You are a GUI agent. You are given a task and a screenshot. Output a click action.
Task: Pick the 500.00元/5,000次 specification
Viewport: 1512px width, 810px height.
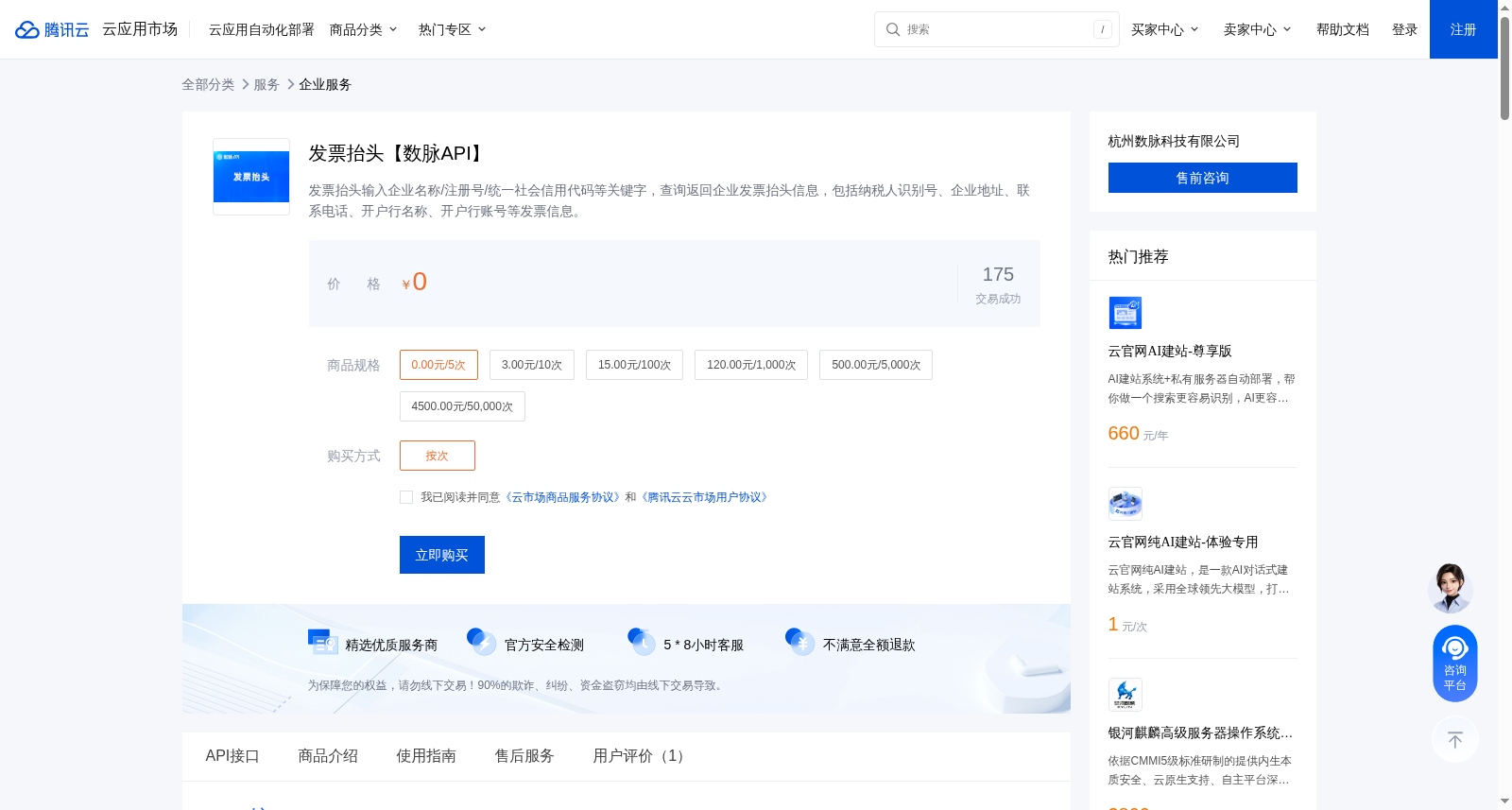(x=876, y=365)
